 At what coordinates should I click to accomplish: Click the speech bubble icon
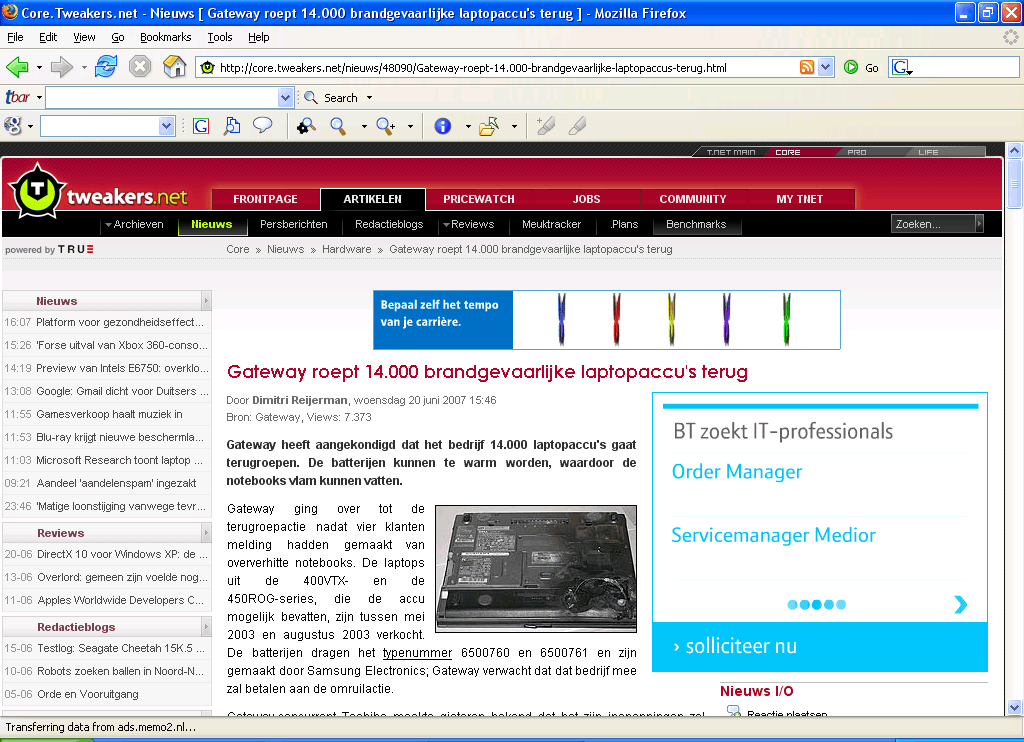pos(263,125)
